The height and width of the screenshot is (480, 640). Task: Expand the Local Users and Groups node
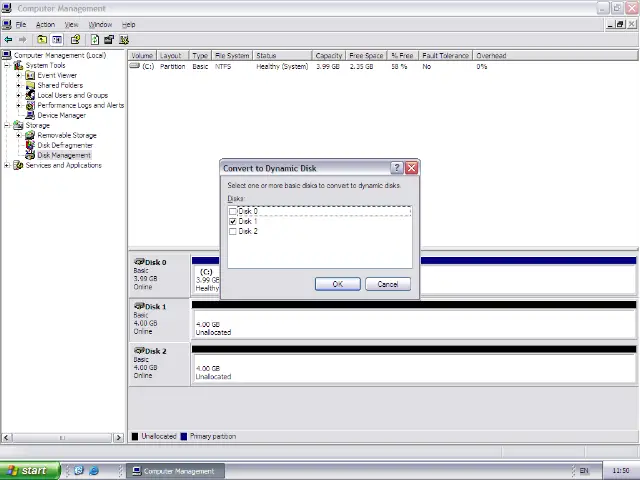point(18,95)
